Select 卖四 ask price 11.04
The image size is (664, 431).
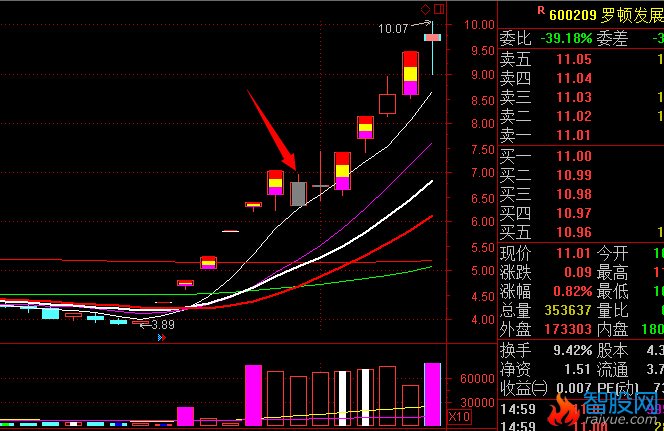(574, 78)
